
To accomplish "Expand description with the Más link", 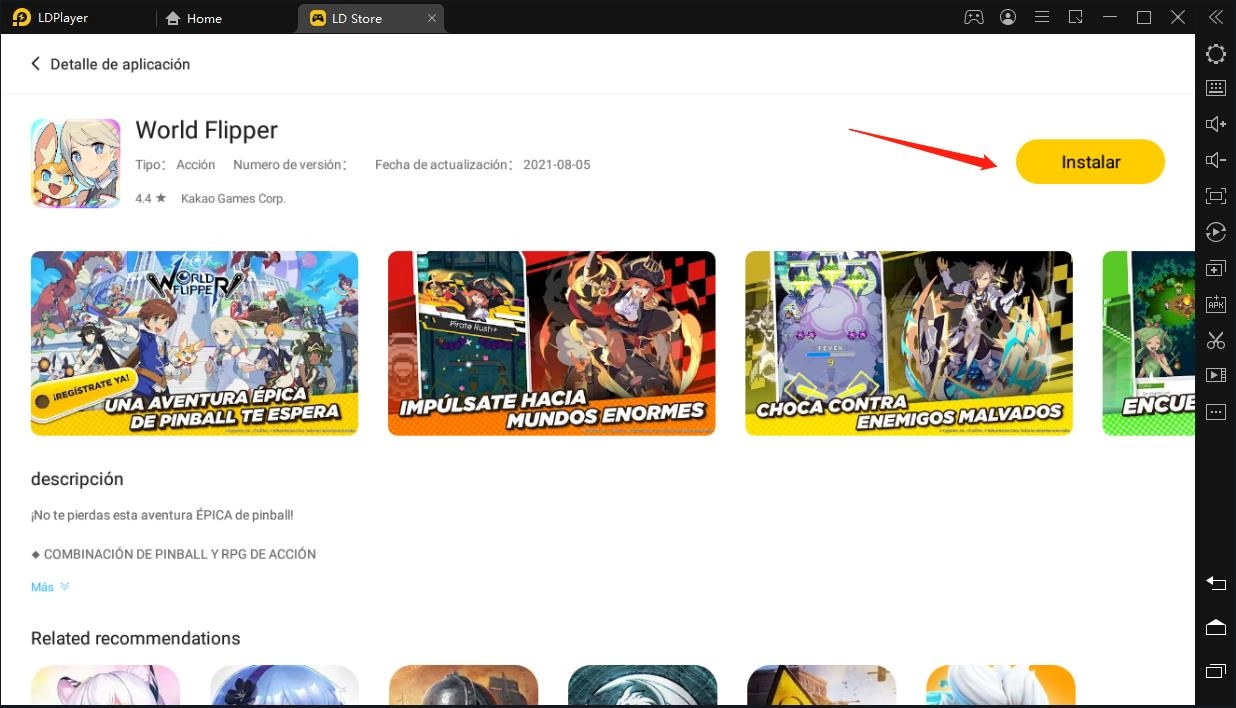I will tap(50, 587).
